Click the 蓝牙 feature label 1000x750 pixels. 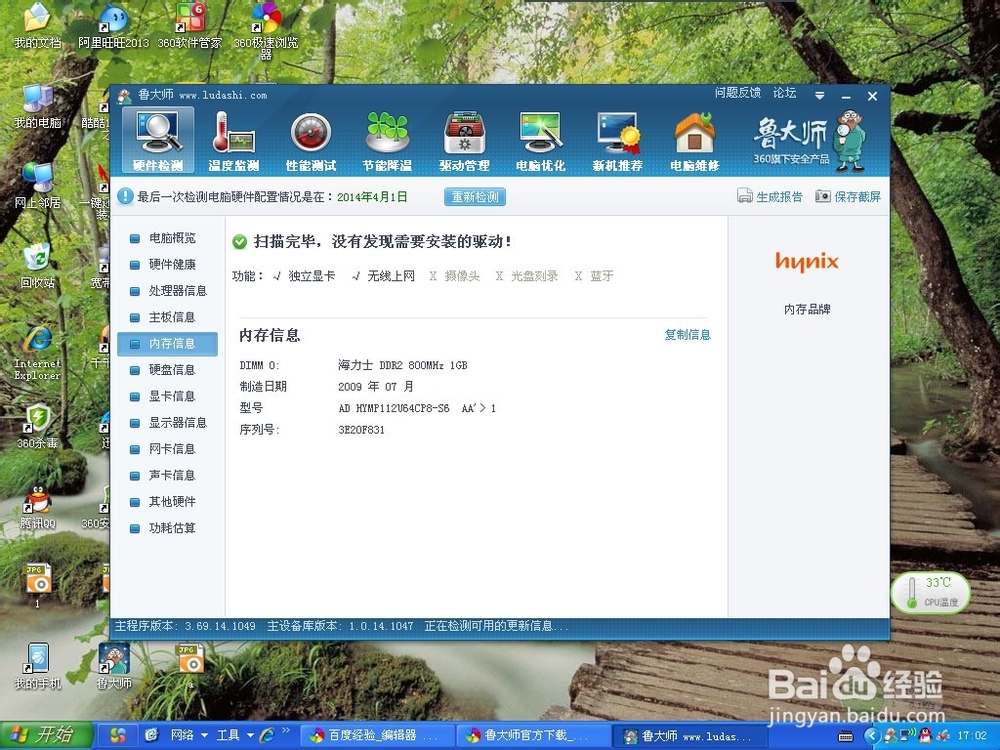tap(601, 276)
